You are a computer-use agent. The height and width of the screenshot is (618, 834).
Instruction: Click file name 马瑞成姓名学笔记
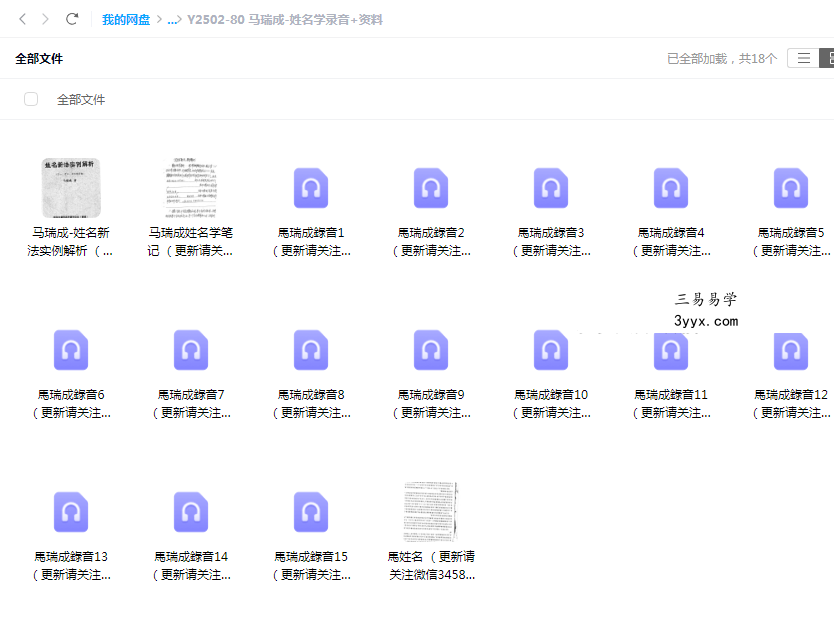pyautogui.click(x=191, y=241)
